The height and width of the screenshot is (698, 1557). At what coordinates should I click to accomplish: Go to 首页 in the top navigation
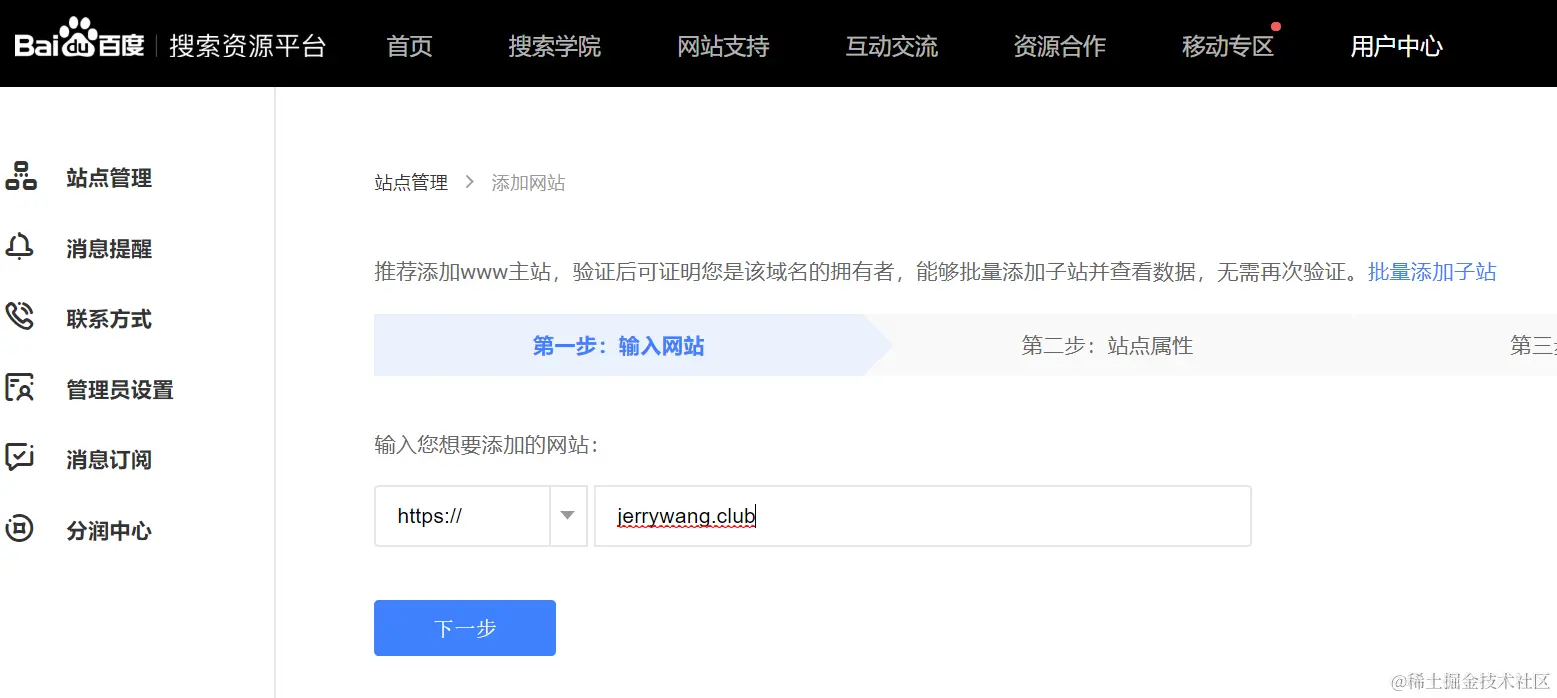[x=409, y=46]
